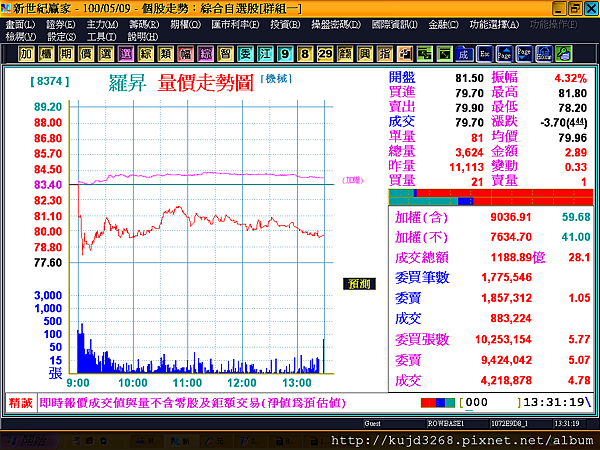The height and width of the screenshot is (450, 600).
Task: Click the Home toolbar icon
Action: coord(544,54)
